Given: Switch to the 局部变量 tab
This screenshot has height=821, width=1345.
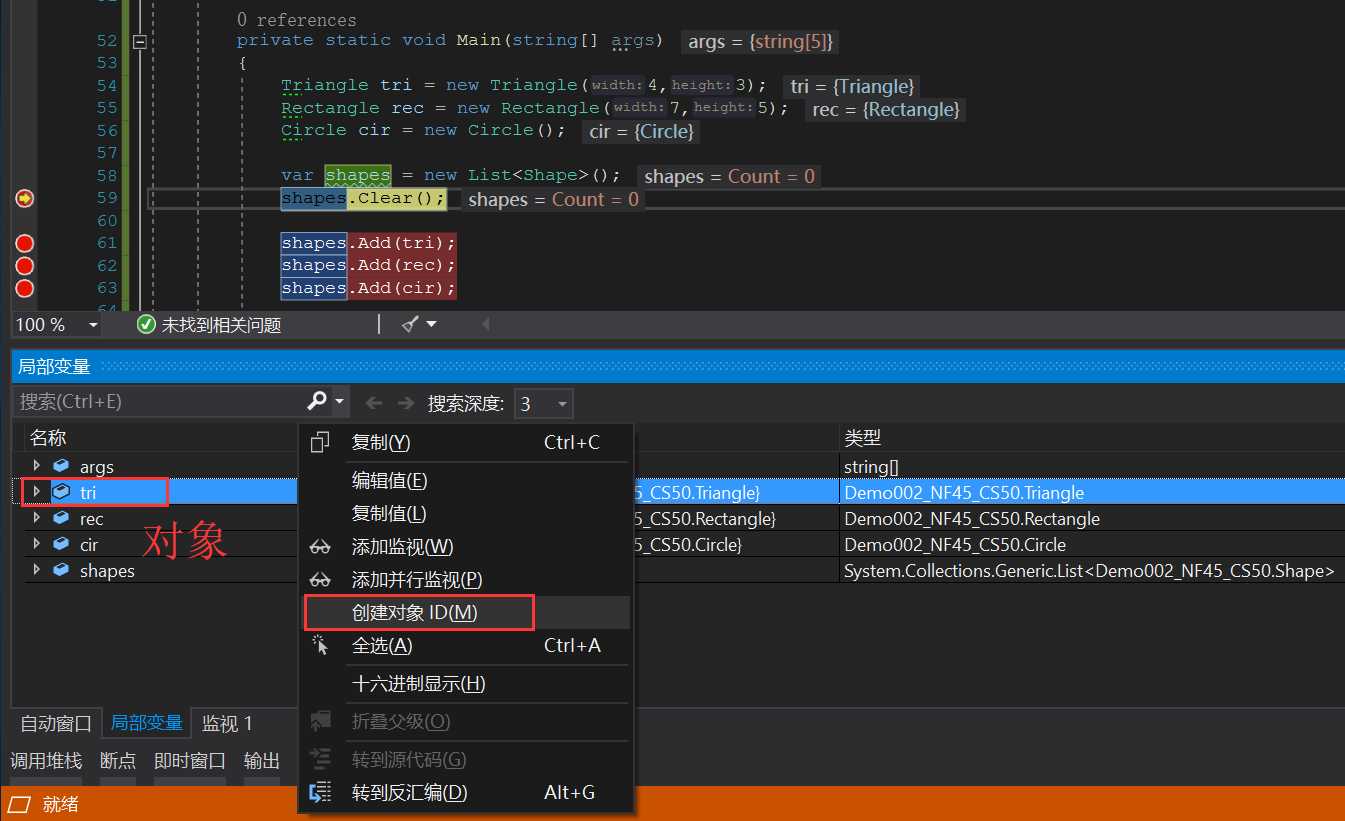Looking at the screenshot, I should 147,723.
